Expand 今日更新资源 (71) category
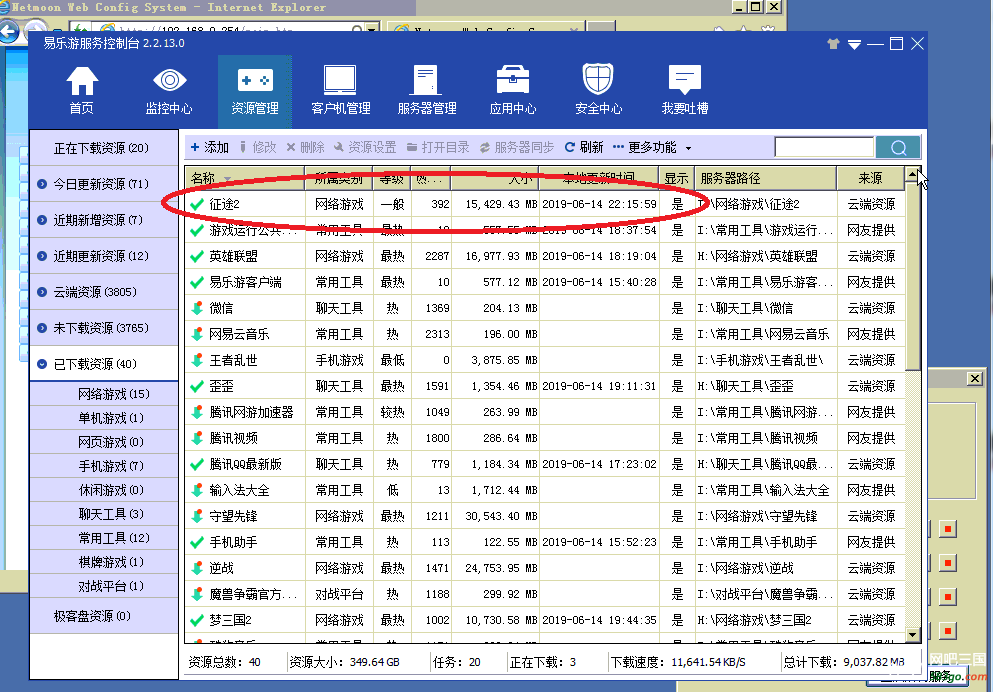The width and height of the screenshot is (993, 692). click(x=104, y=184)
